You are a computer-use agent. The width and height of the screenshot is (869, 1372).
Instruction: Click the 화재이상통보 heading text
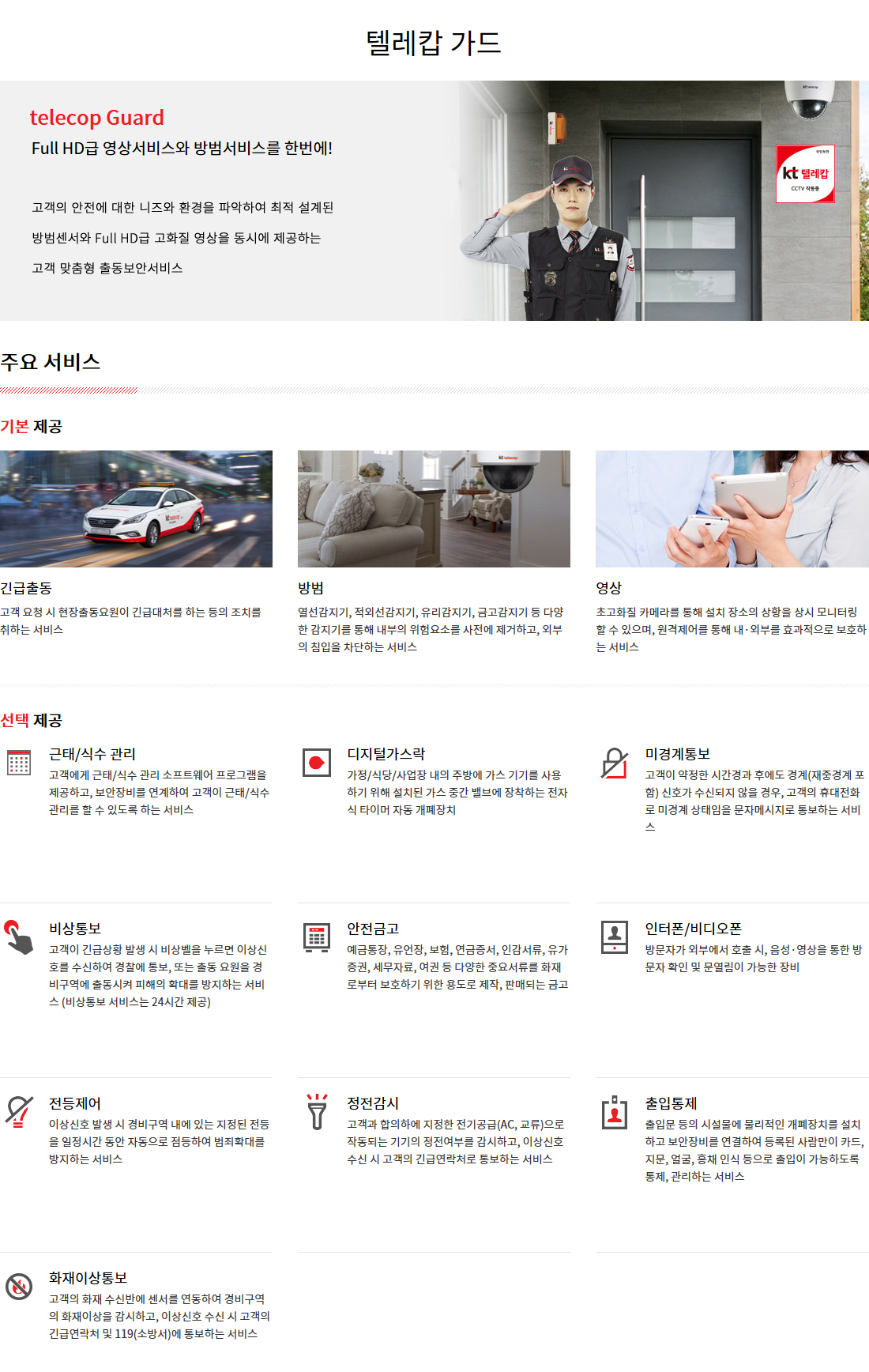pyautogui.click(x=88, y=1278)
